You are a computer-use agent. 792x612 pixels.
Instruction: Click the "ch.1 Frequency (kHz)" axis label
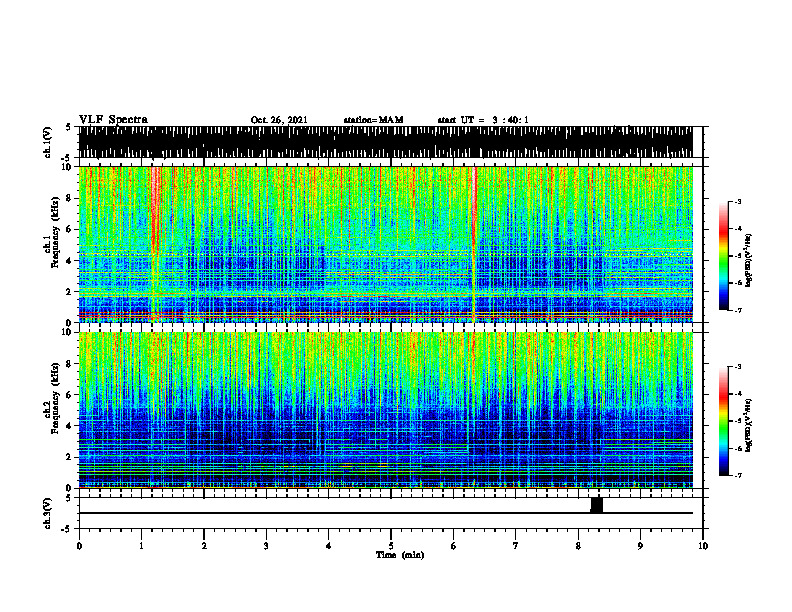click(52, 232)
